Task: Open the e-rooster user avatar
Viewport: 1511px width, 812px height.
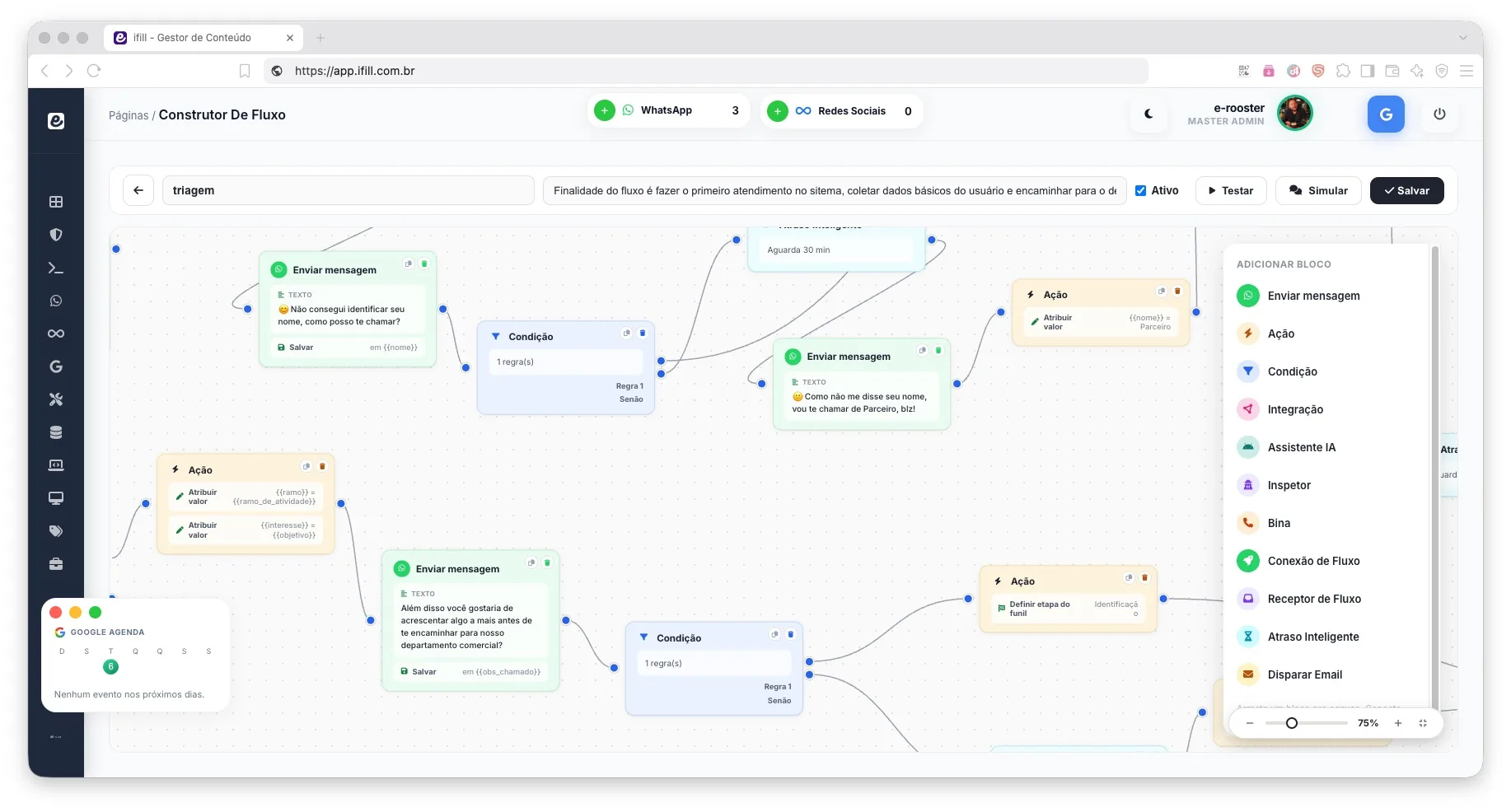Action: (x=1294, y=113)
